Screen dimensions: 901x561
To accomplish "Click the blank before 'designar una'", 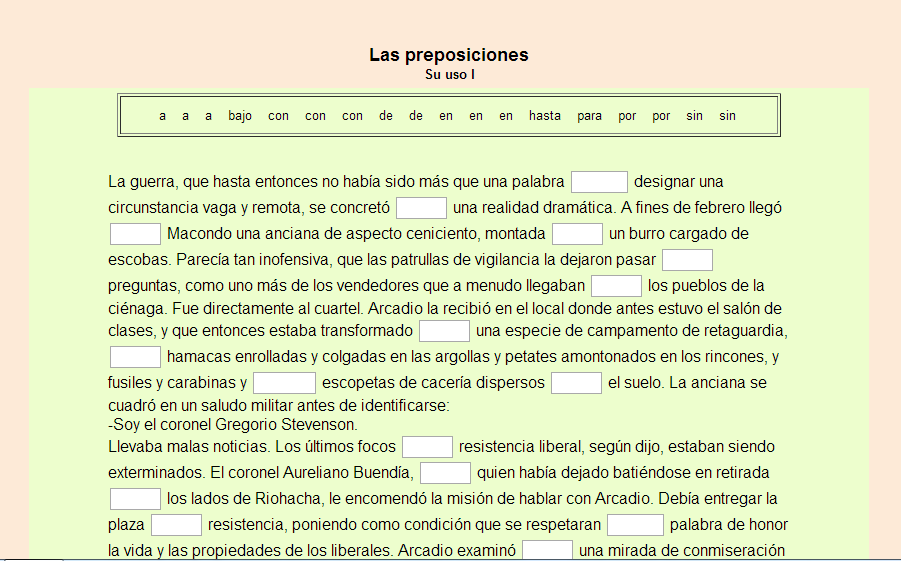I will tap(599, 182).
